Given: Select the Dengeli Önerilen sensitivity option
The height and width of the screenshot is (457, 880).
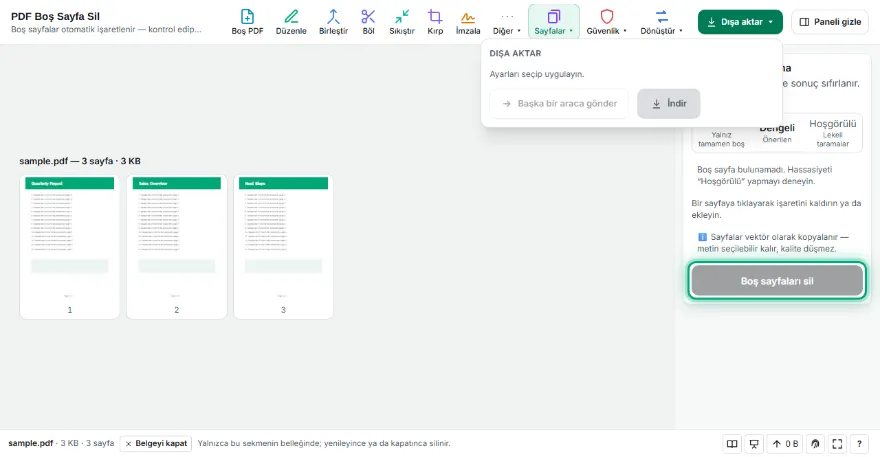Looking at the screenshot, I should pyautogui.click(x=777, y=134).
